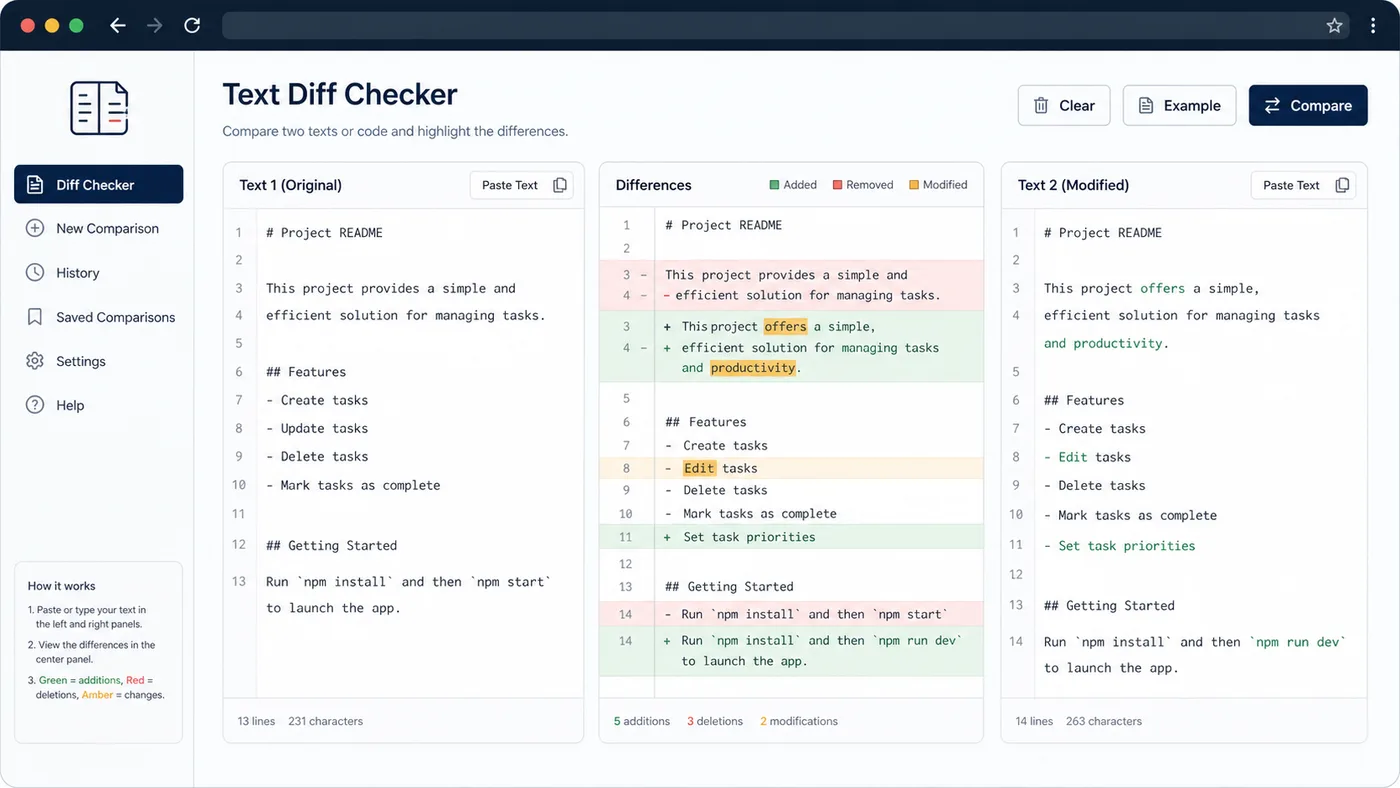Click '- Set task priorities' in Text 2
Viewport: 1400px width, 788px height.
point(1119,546)
